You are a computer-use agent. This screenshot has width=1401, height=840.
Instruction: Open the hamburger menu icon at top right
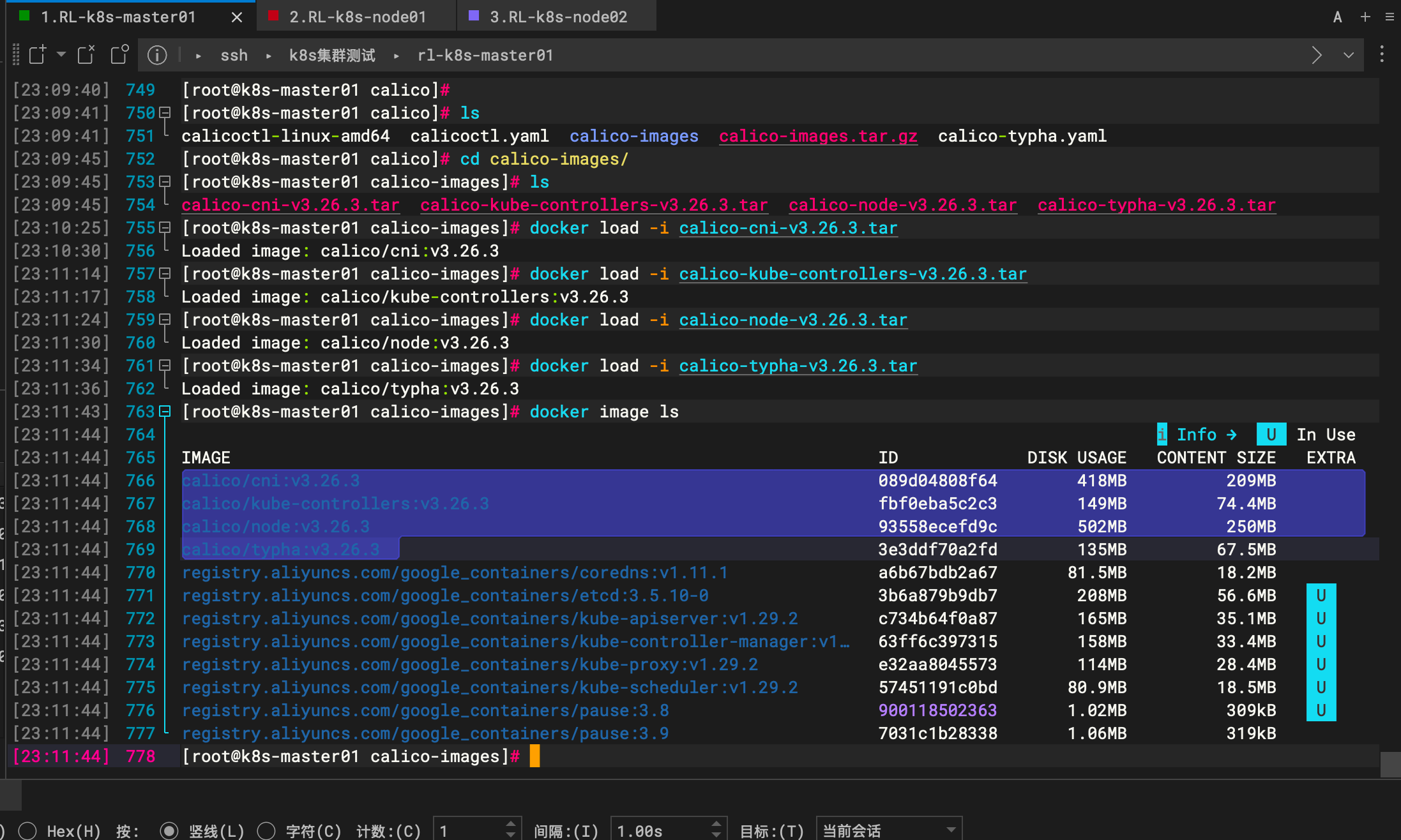click(1390, 17)
